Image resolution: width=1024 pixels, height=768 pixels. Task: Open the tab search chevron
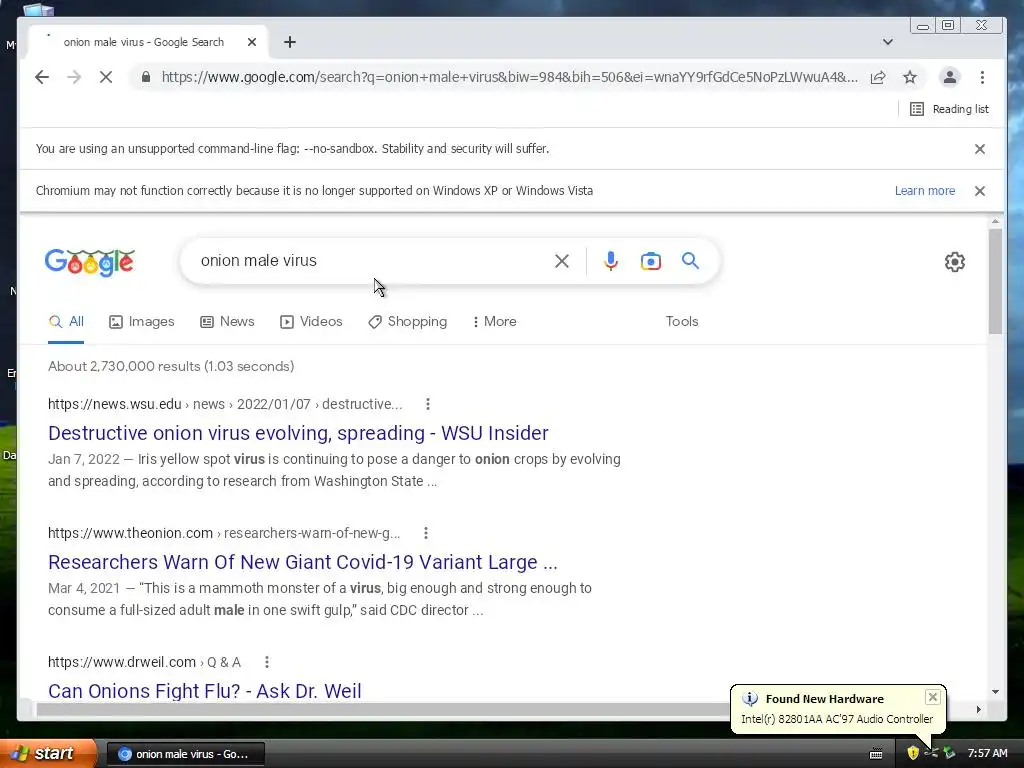tap(888, 42)
